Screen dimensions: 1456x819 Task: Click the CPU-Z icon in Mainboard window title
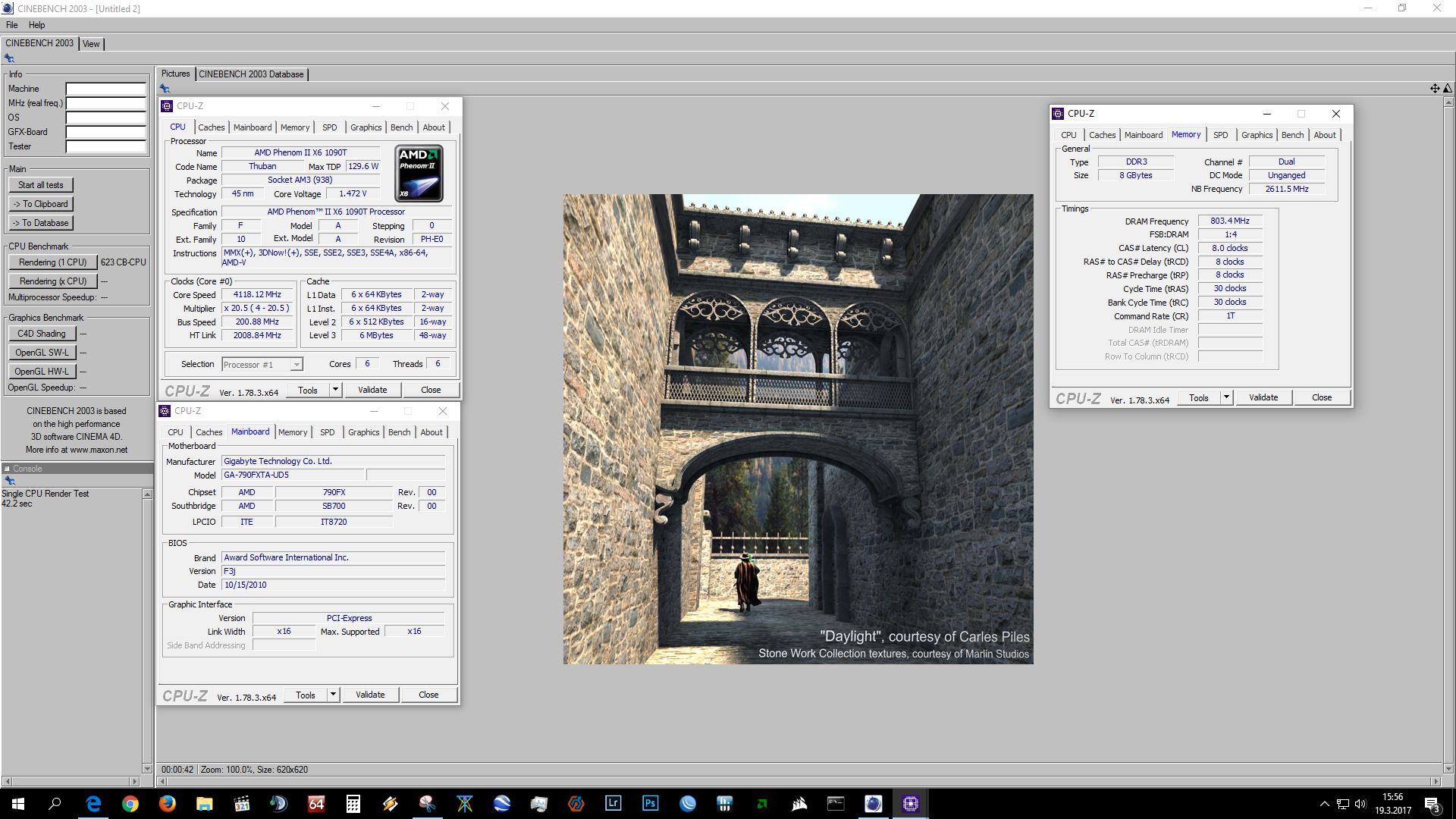click(165, 411)
